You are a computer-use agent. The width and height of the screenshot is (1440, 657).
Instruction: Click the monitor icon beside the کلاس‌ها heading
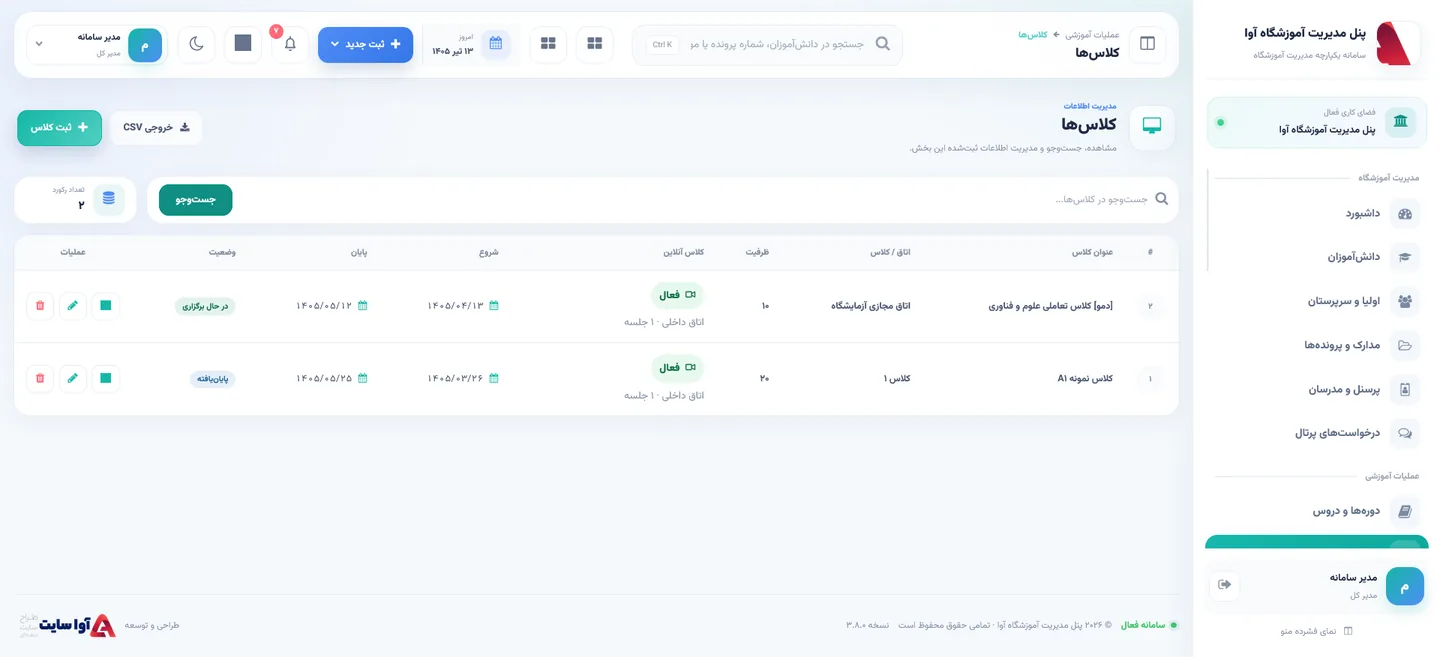[x=1152, y=126]
